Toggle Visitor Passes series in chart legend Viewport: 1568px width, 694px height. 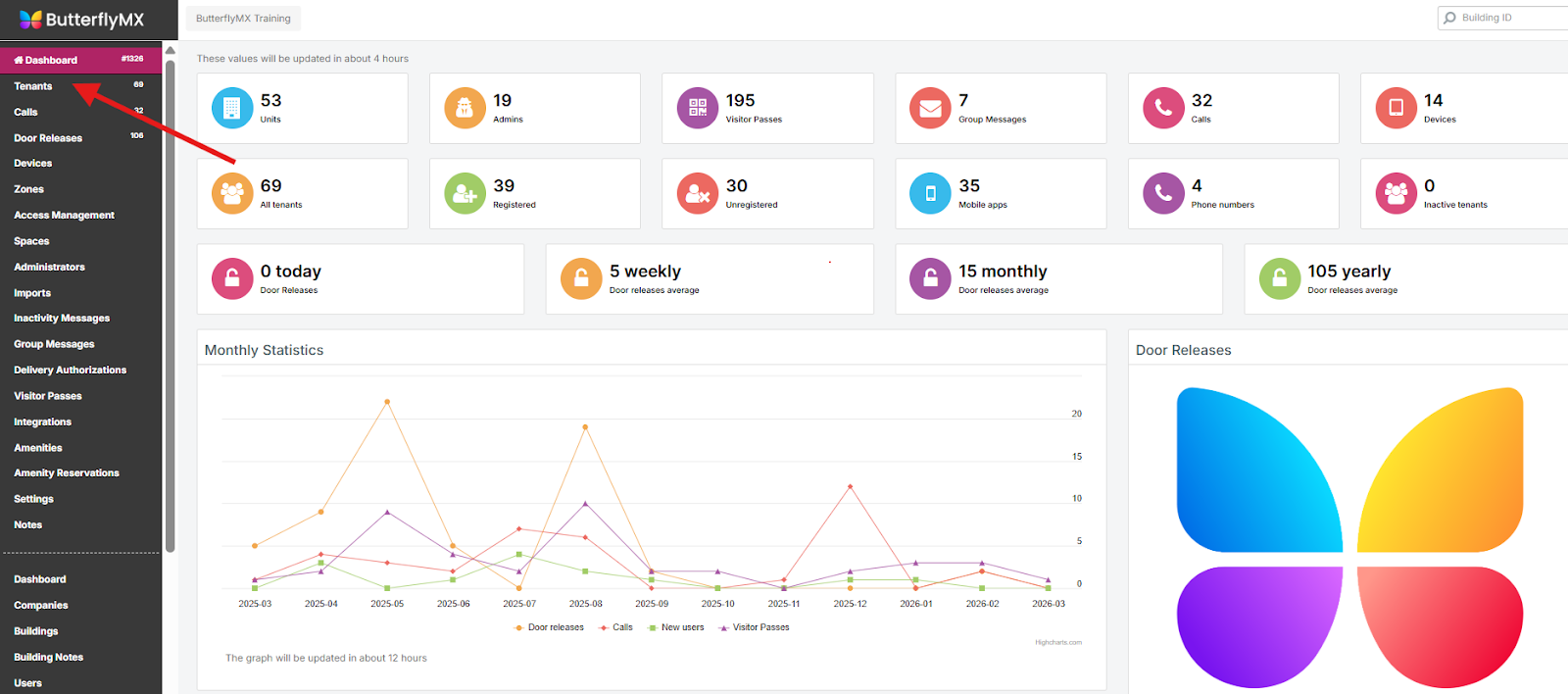(x=760, y=627)
